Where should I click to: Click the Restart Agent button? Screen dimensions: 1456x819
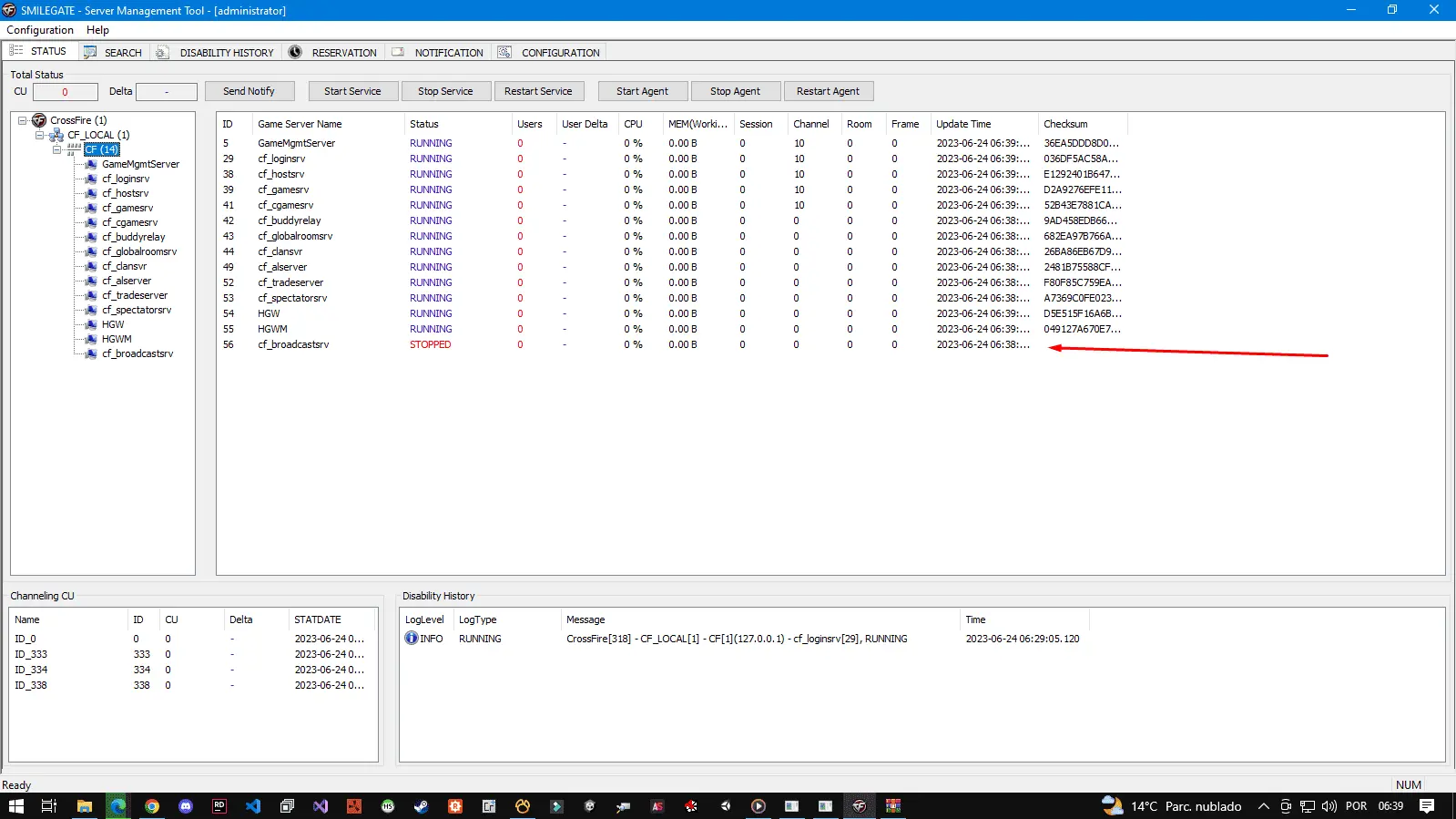point(829,91)
